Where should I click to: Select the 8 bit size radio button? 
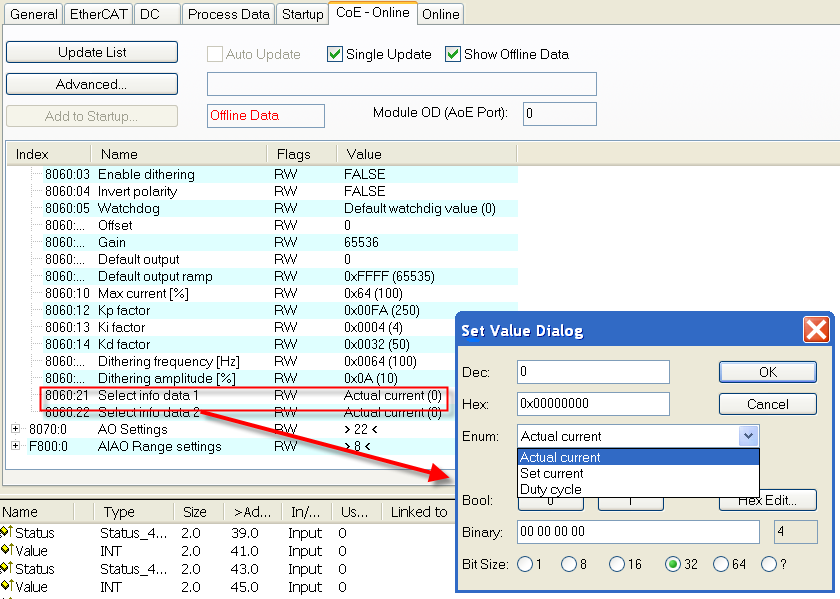[x=568, y=564]
